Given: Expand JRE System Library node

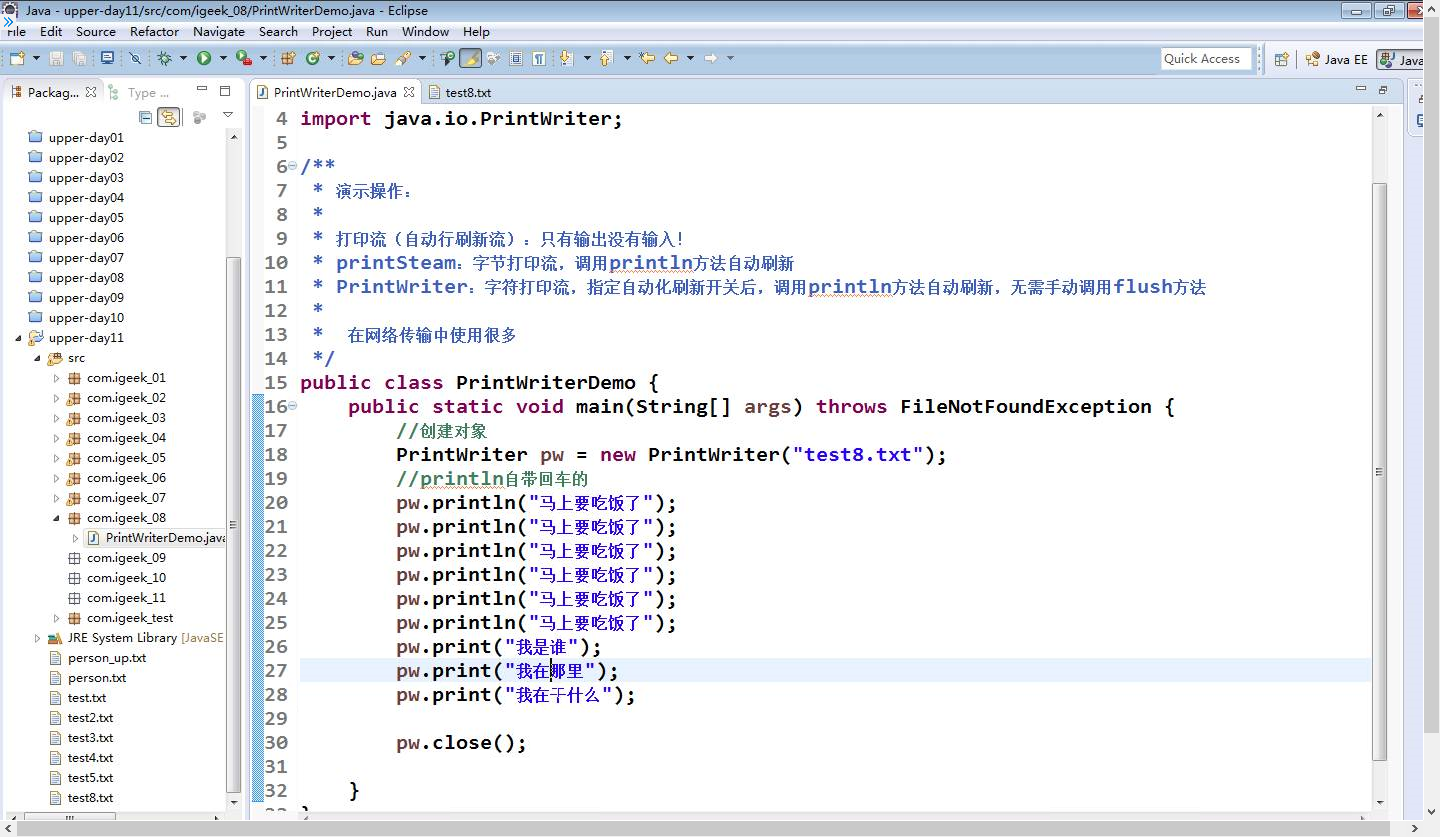Looking at the screenshot, I should point(37,638).
